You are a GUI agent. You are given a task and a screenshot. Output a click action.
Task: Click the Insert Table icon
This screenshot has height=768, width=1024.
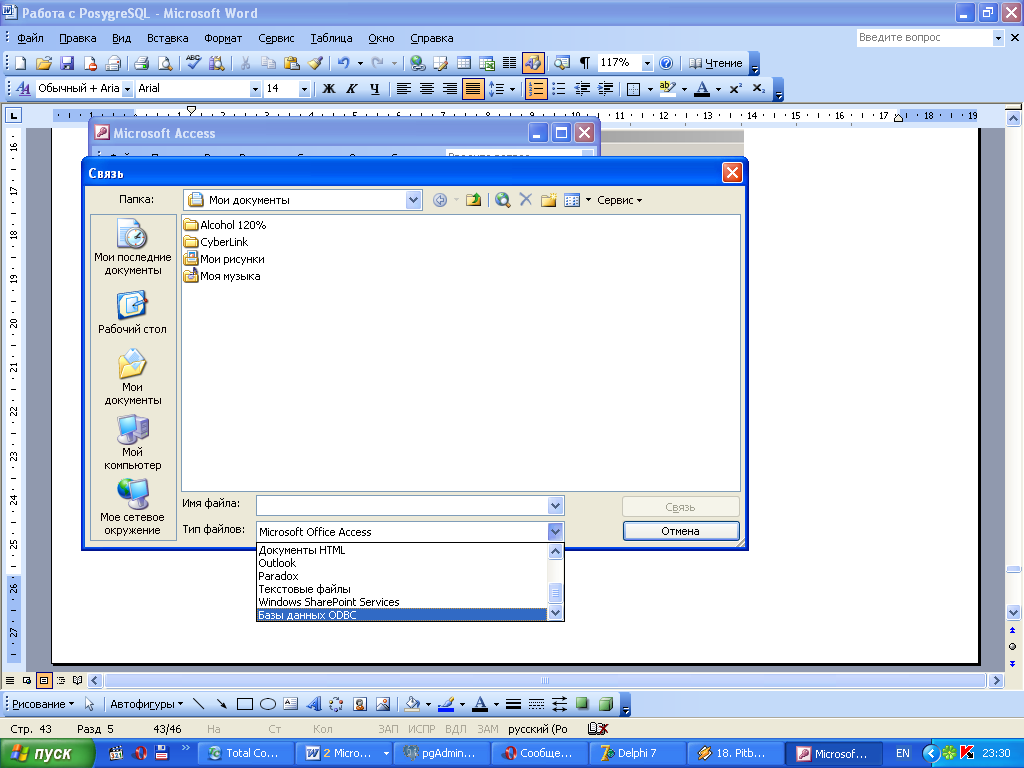click(464, 63)
